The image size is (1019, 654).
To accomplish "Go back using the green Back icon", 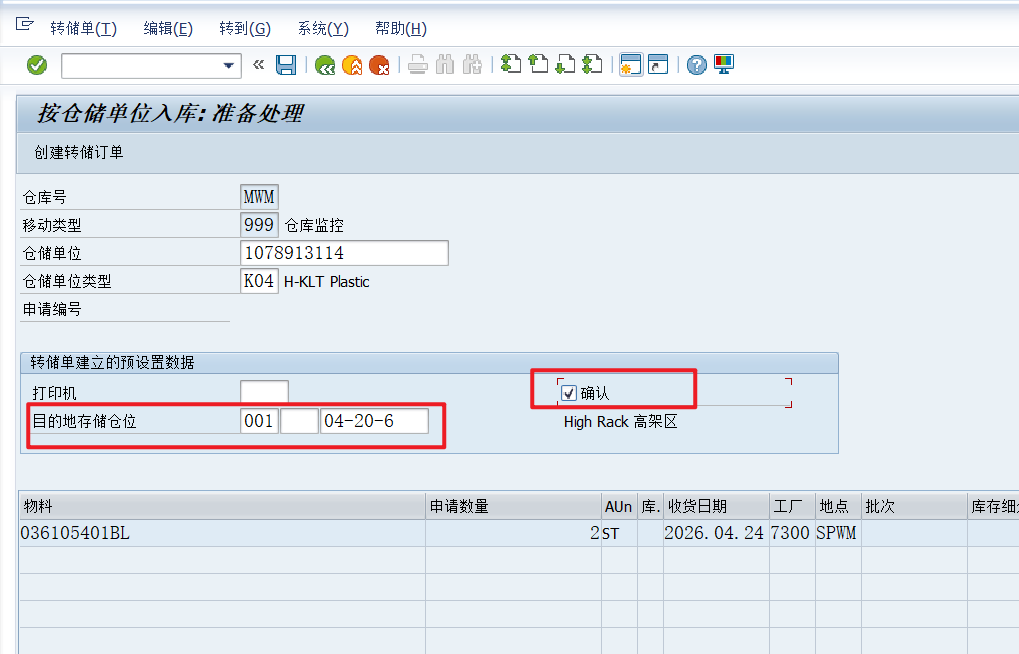I will coord(325,65).
